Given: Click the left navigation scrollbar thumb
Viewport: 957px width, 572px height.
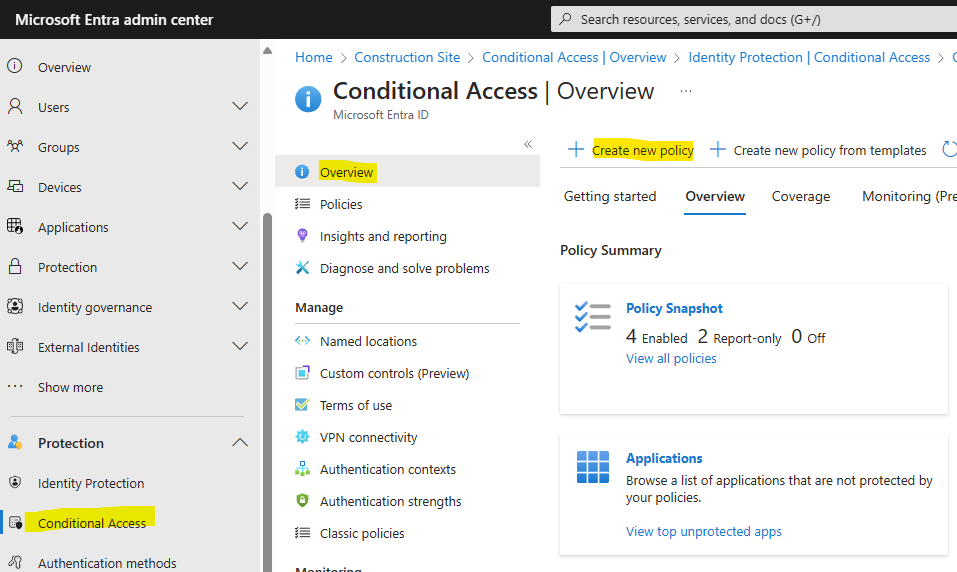Looking at the screenshot, I should point(267,392).
